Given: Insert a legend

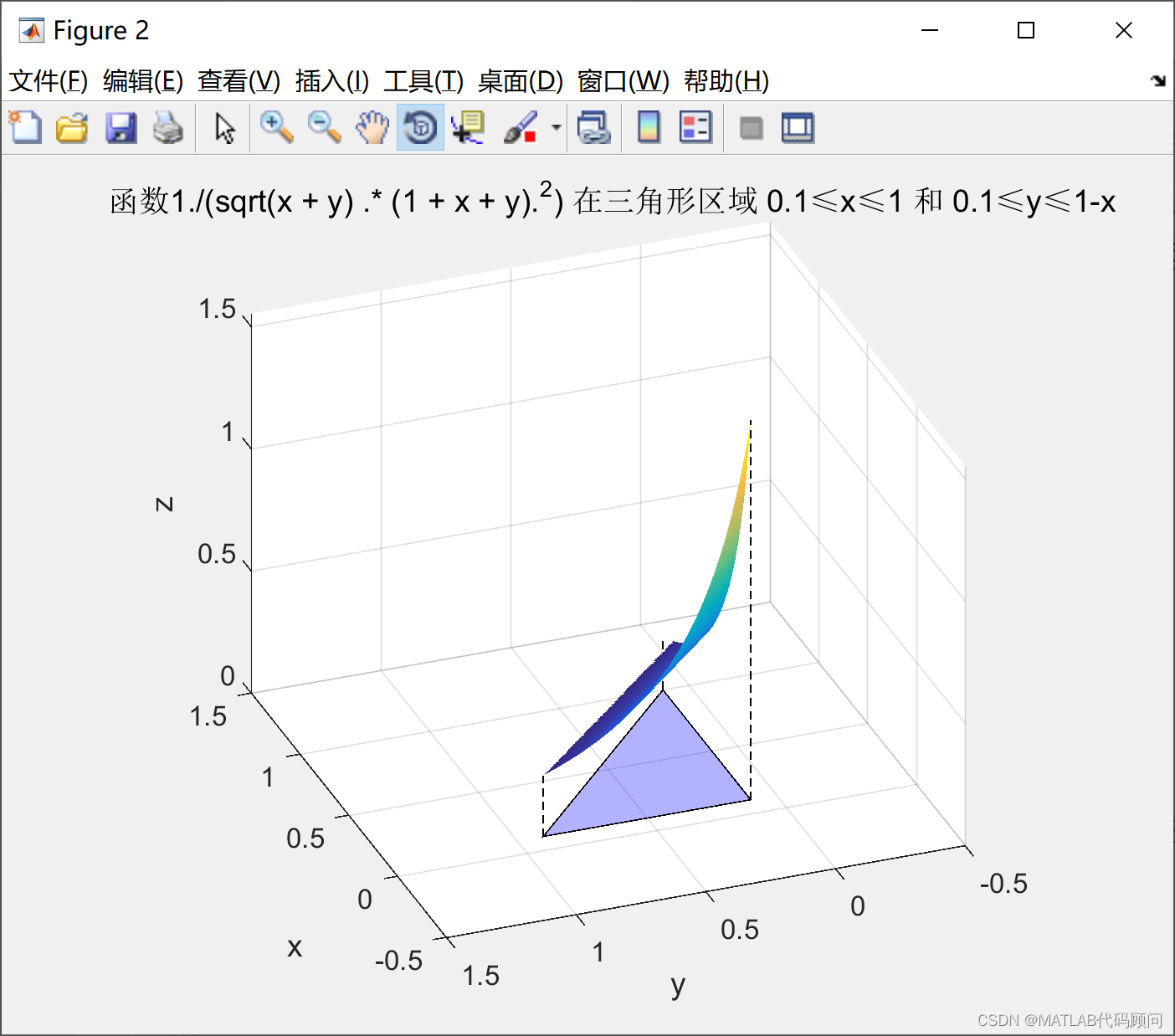Looking at the screenshot, I should [695, 127].
